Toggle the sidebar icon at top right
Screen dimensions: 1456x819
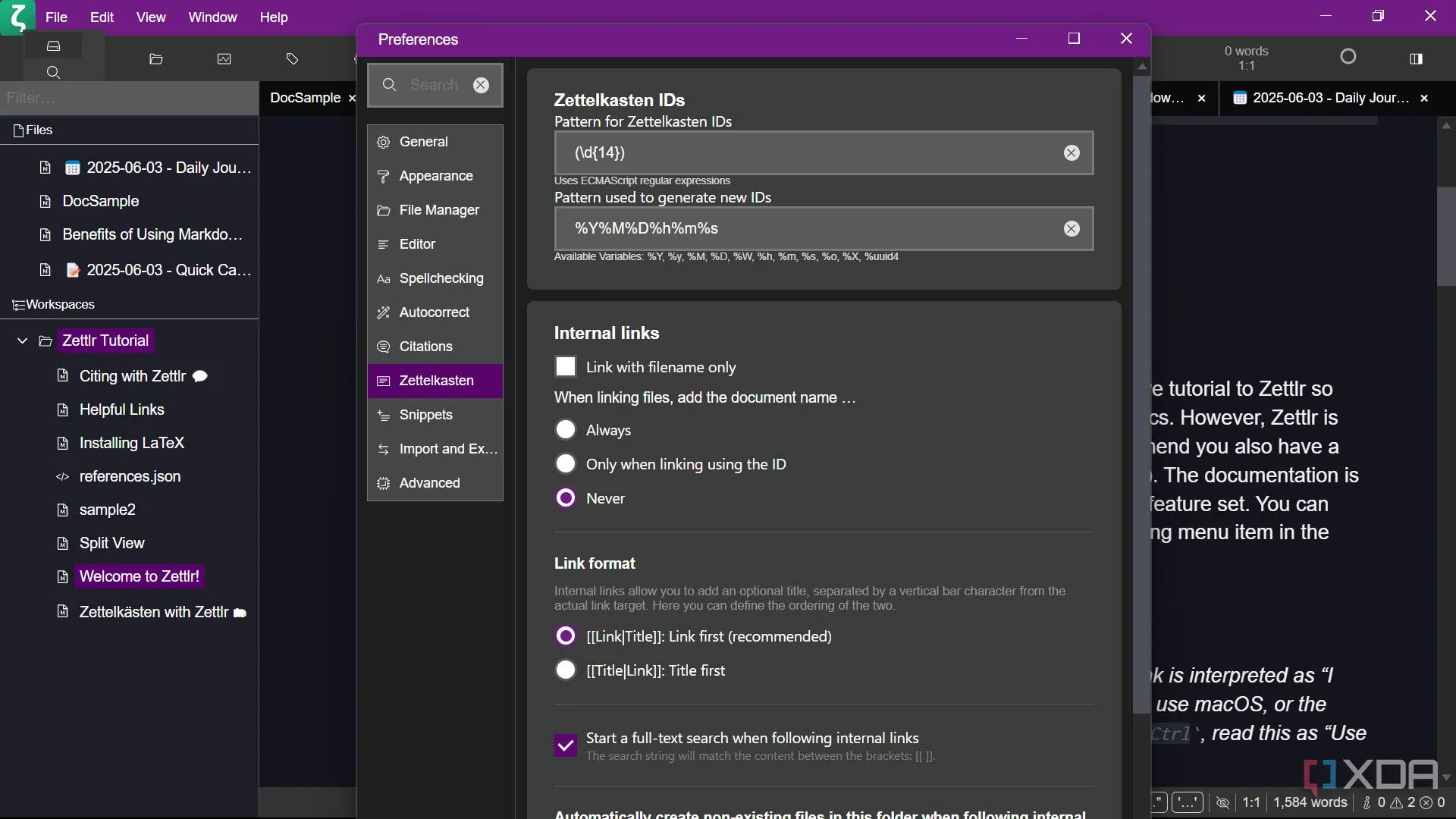point(1416,59)
